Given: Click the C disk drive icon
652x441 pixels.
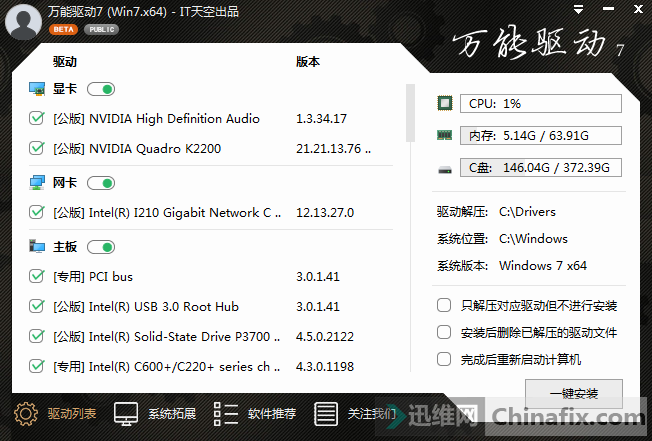Looking at the screenshot, I should coord(445,169).
